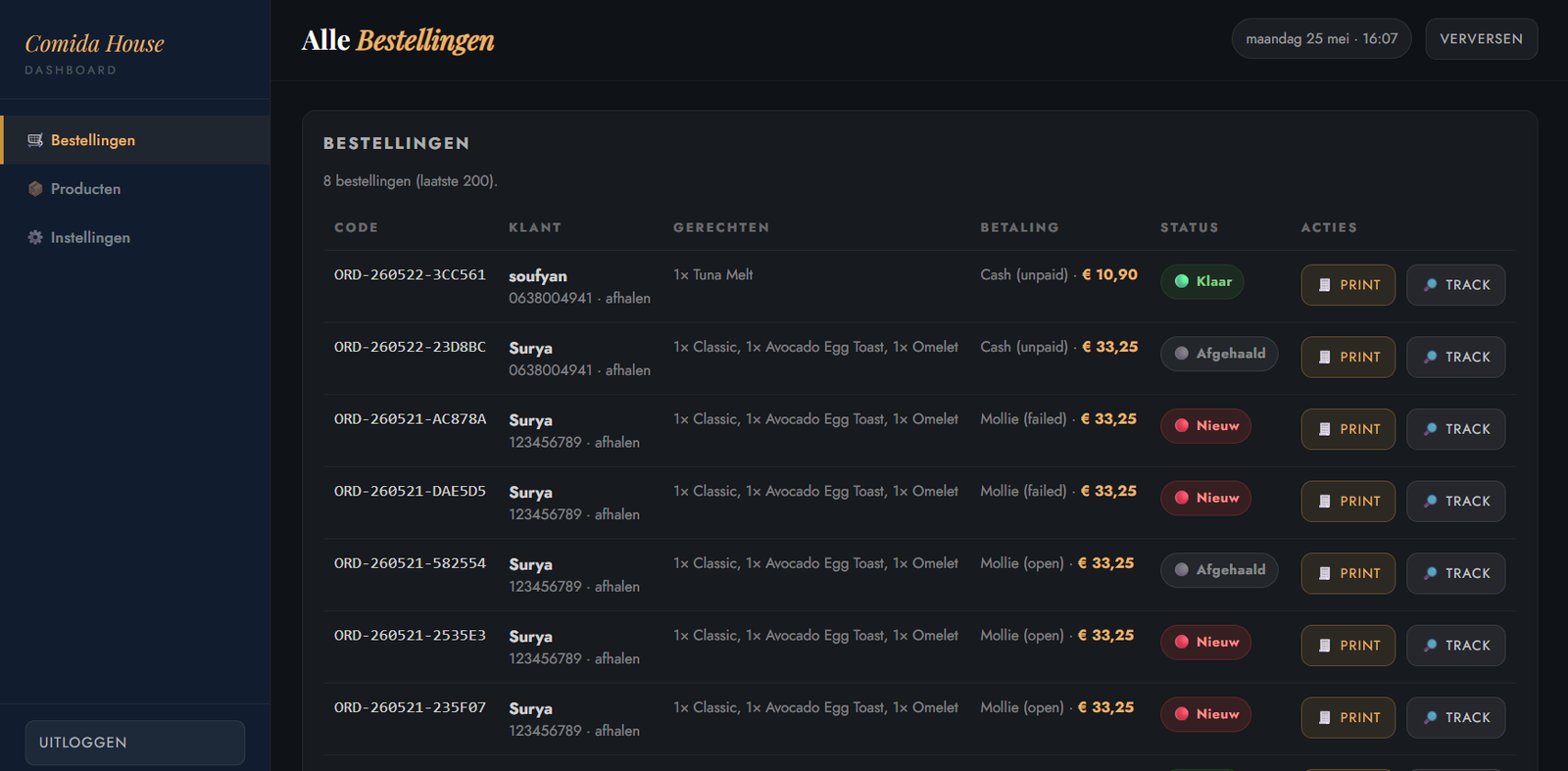Click Nieuw status for ORD-260521-235F07
The height and width of the screenshot is (771, 1568).
coord(1205,714)
